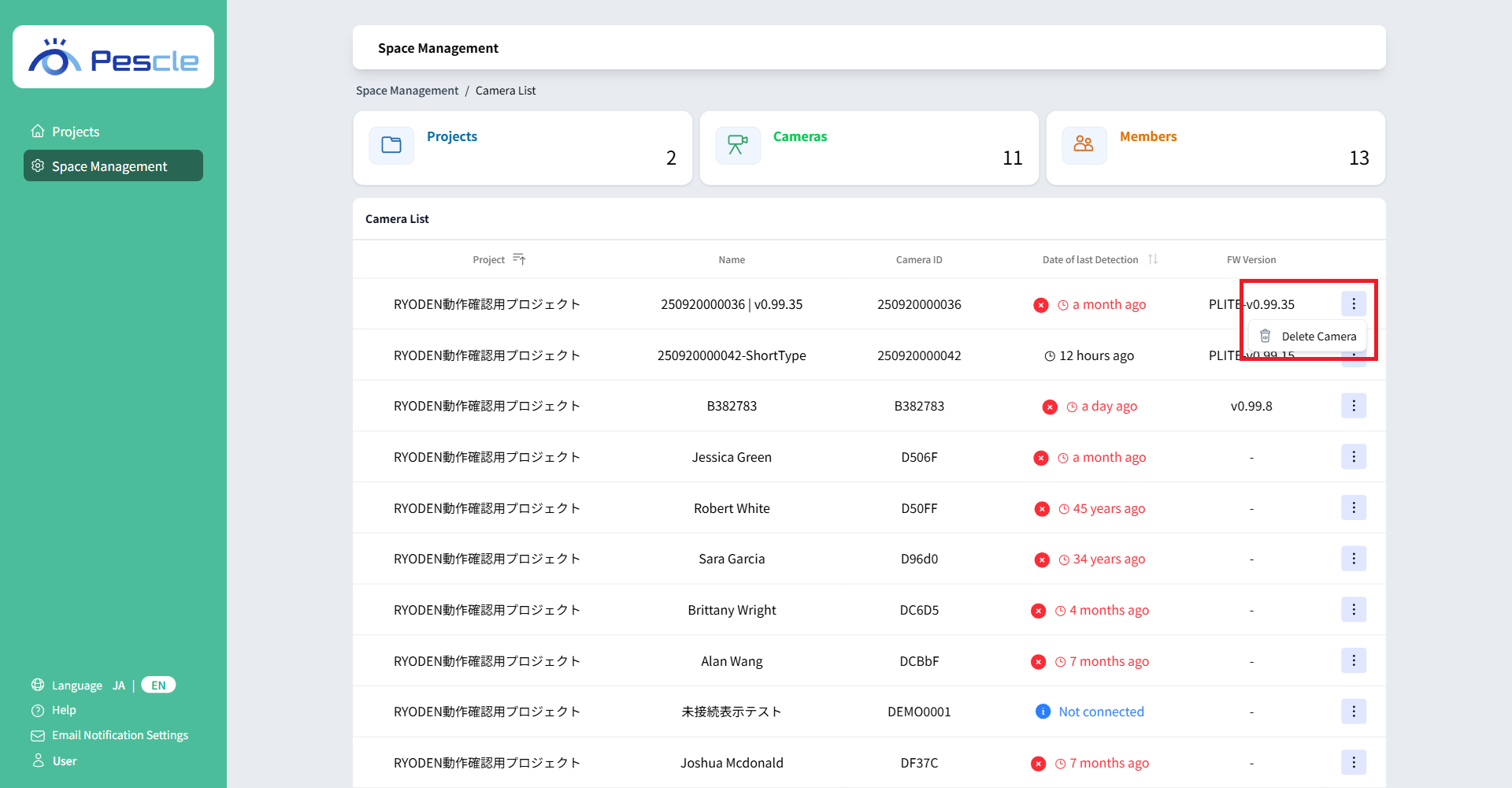The height and width of the screenshot is (788, 1512).
Task: Open actions menu for DEMO0001 camera
Action: [1354, 712]
